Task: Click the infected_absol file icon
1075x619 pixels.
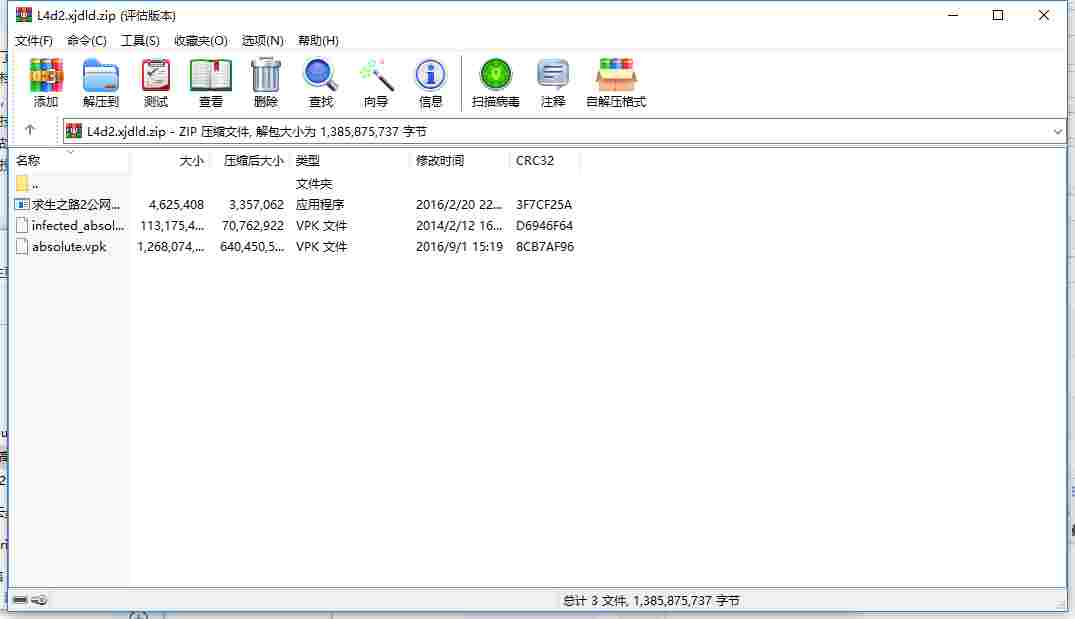Action: 22,226
